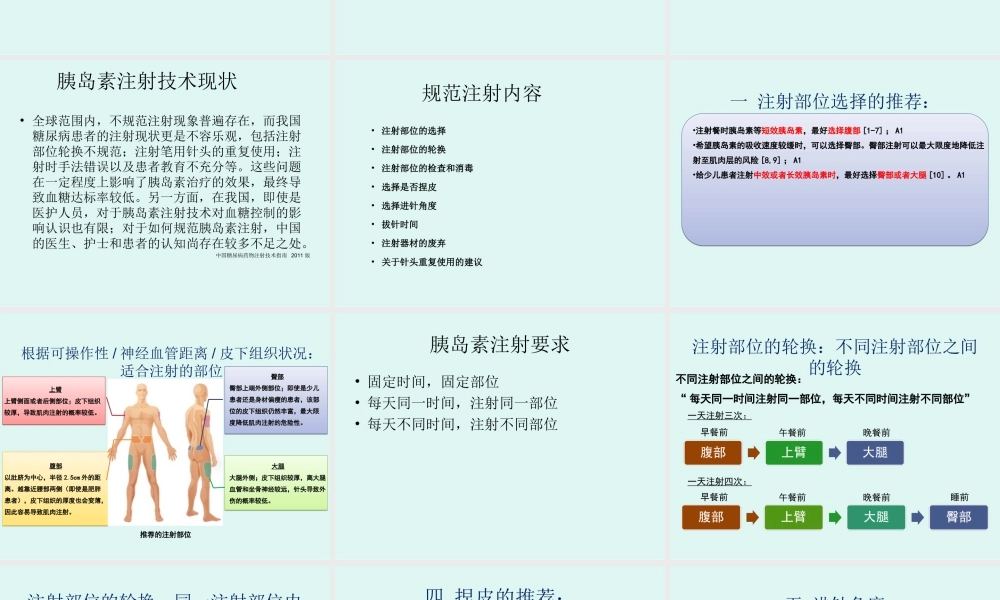Click the green arrow between 上臂 and 大腿
This screenshot has height=600, width=1000.
click(x=835, y=452)
